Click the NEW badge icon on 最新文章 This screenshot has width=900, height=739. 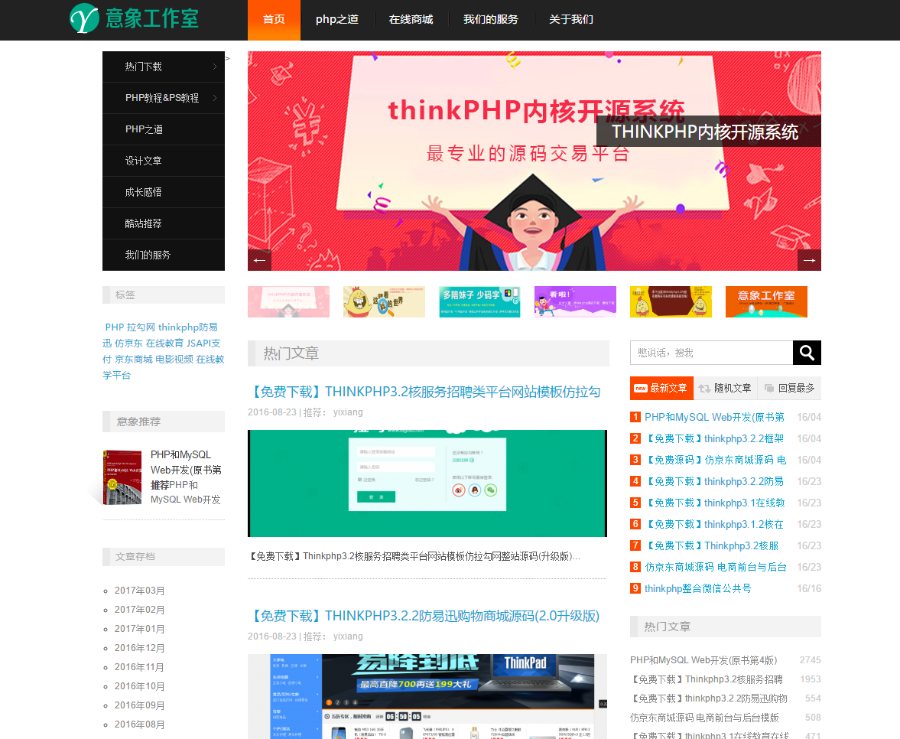click(641, 388)
